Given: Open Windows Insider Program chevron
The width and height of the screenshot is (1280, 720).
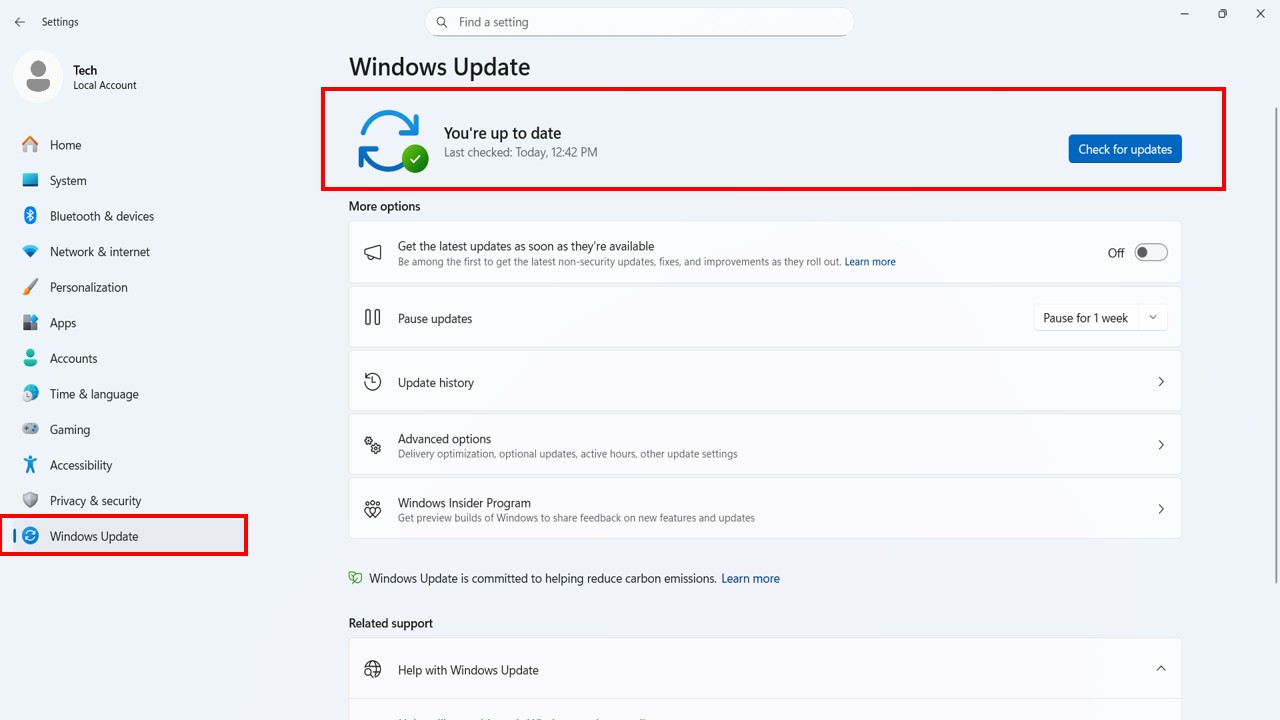Looking at the screenshot, I should coord(1160,509).
